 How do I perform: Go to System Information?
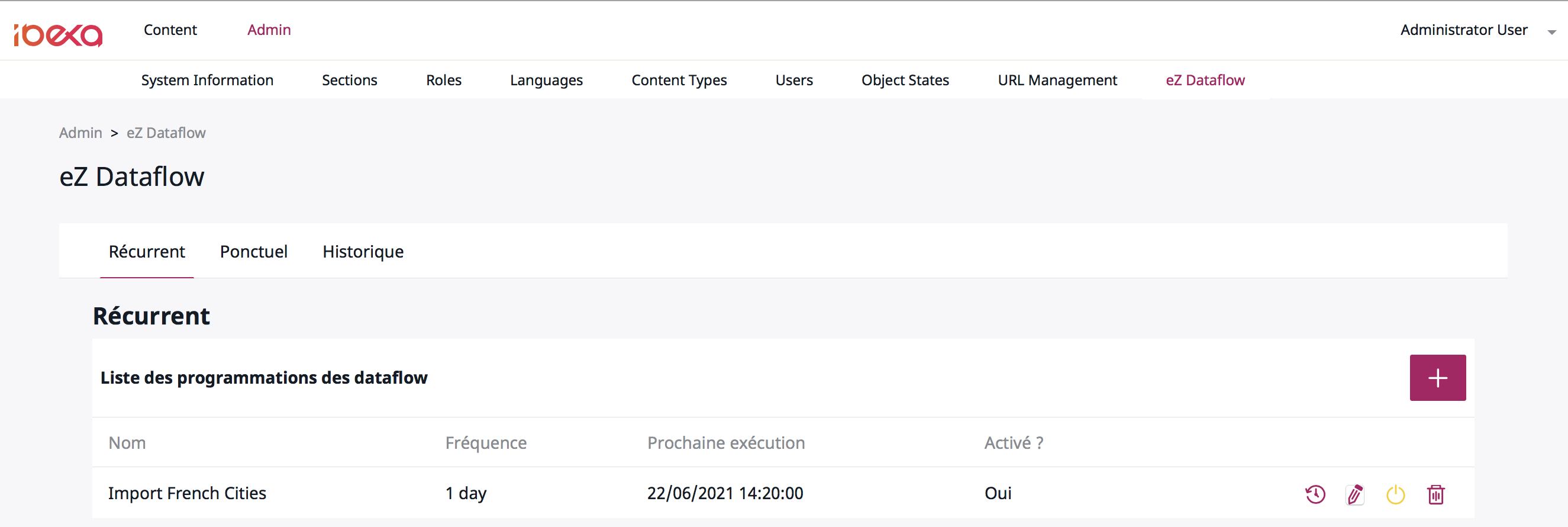[207, 80]
